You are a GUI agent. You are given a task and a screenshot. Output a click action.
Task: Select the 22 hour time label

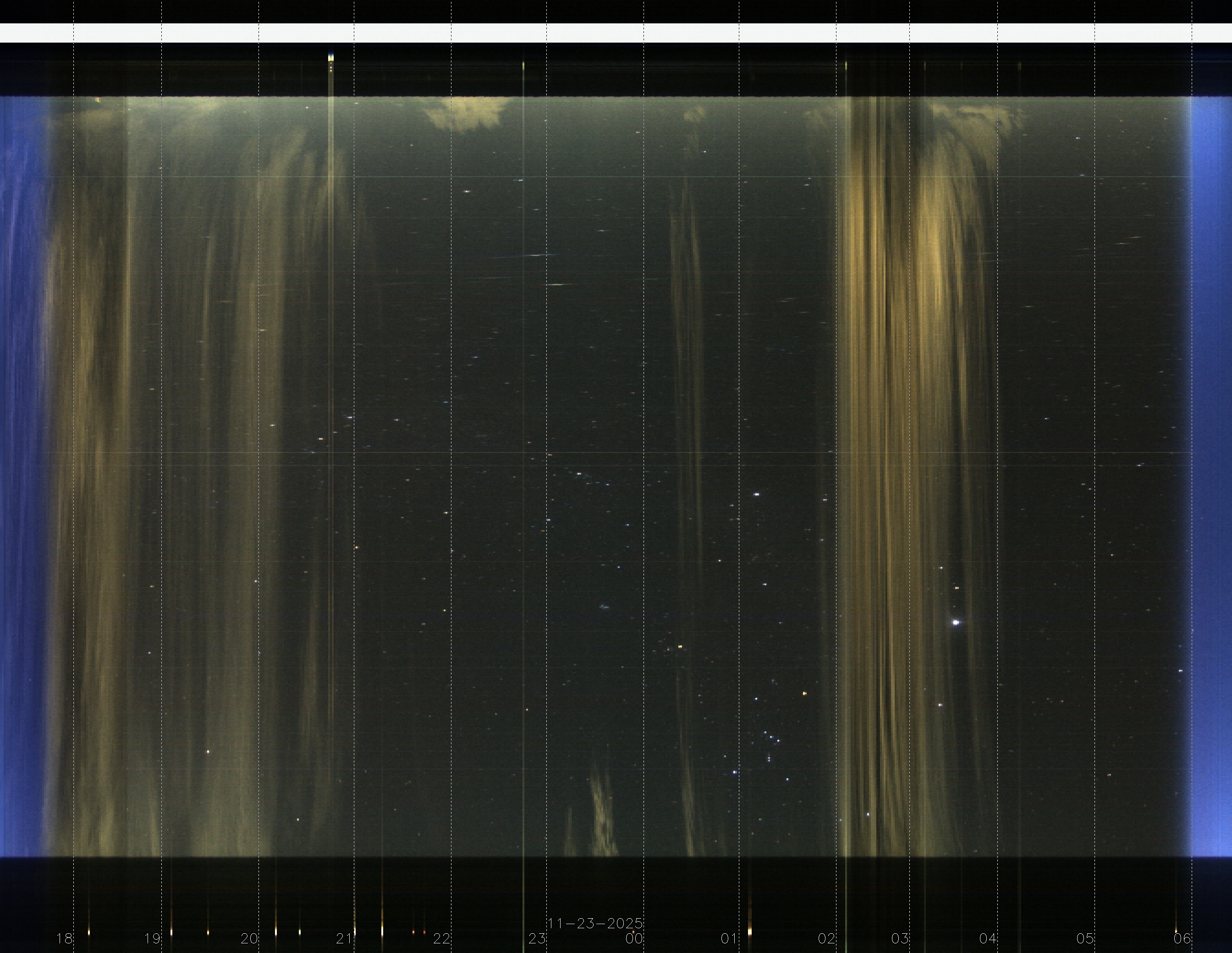[x=442, y=938]
